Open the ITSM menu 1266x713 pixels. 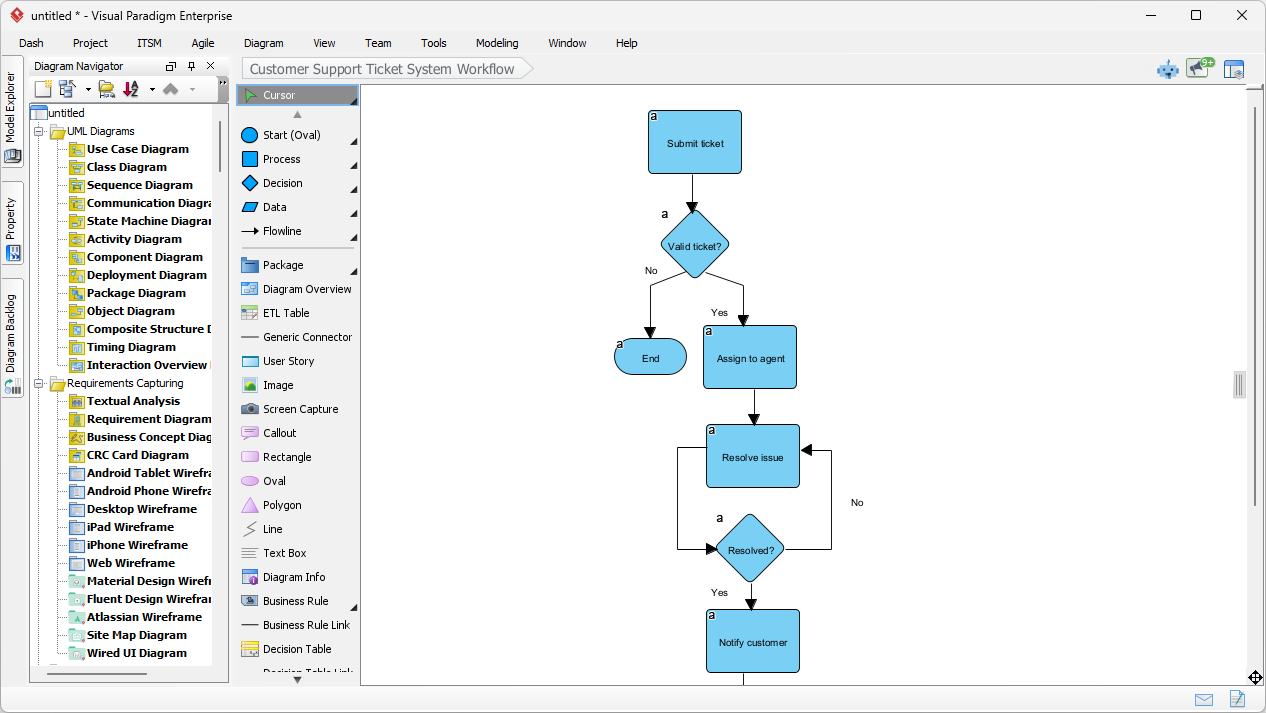(148, 43)
